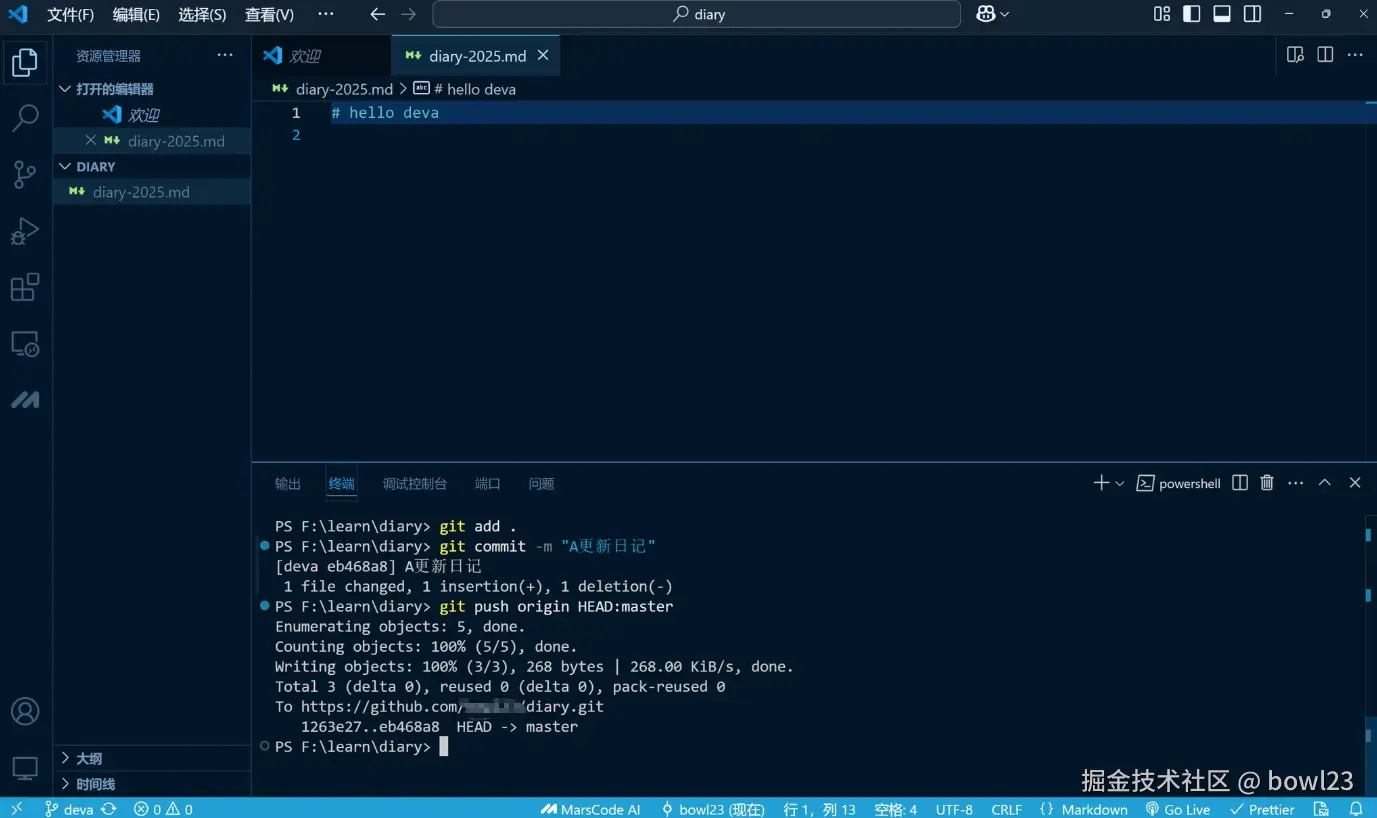Open the new terminal profile dropdown
Screen dimensions: 1377x818
[x=1119, y=483]
